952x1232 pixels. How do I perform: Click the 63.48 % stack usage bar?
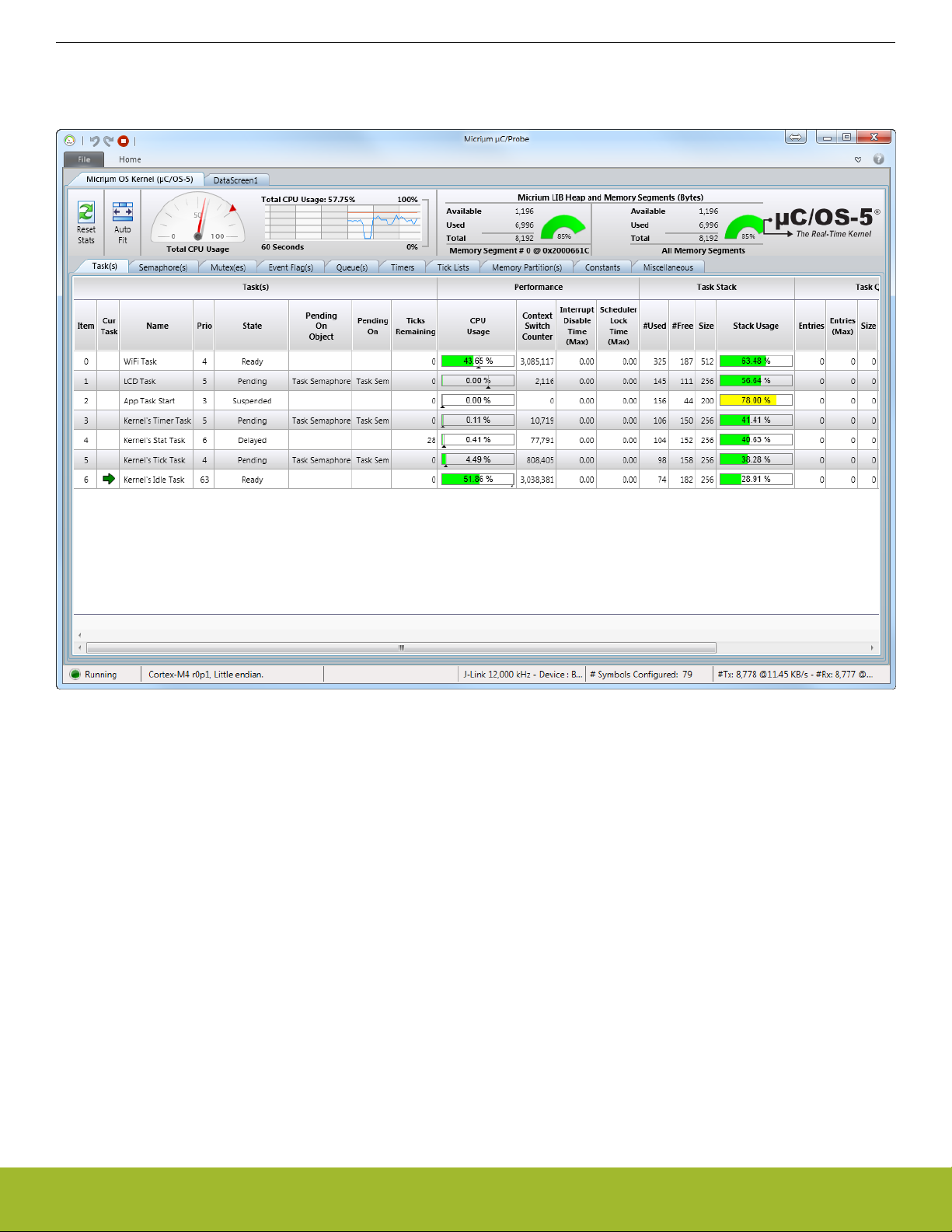755,361
